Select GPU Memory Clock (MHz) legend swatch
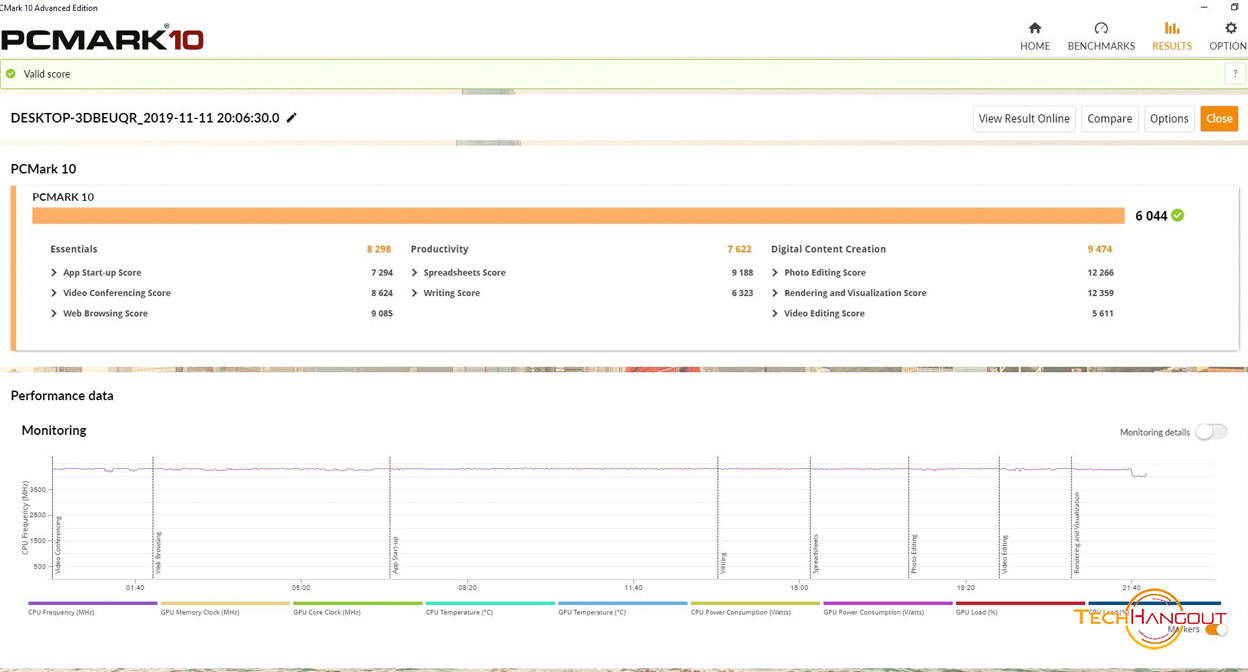Screen dimensions: 1248x672 click(225, 604)
